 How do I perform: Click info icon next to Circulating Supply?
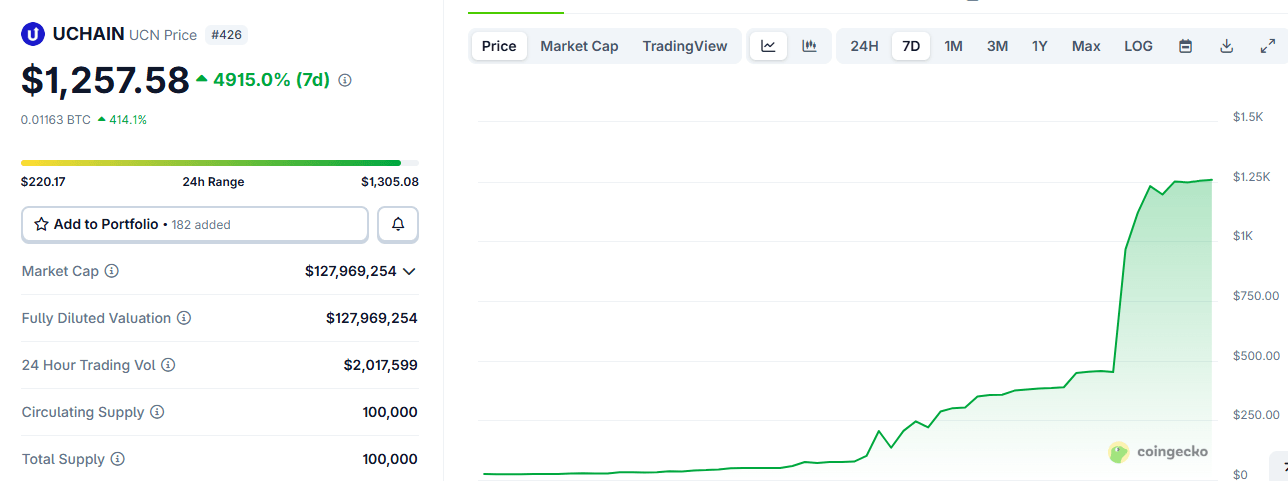coord(157,412)
